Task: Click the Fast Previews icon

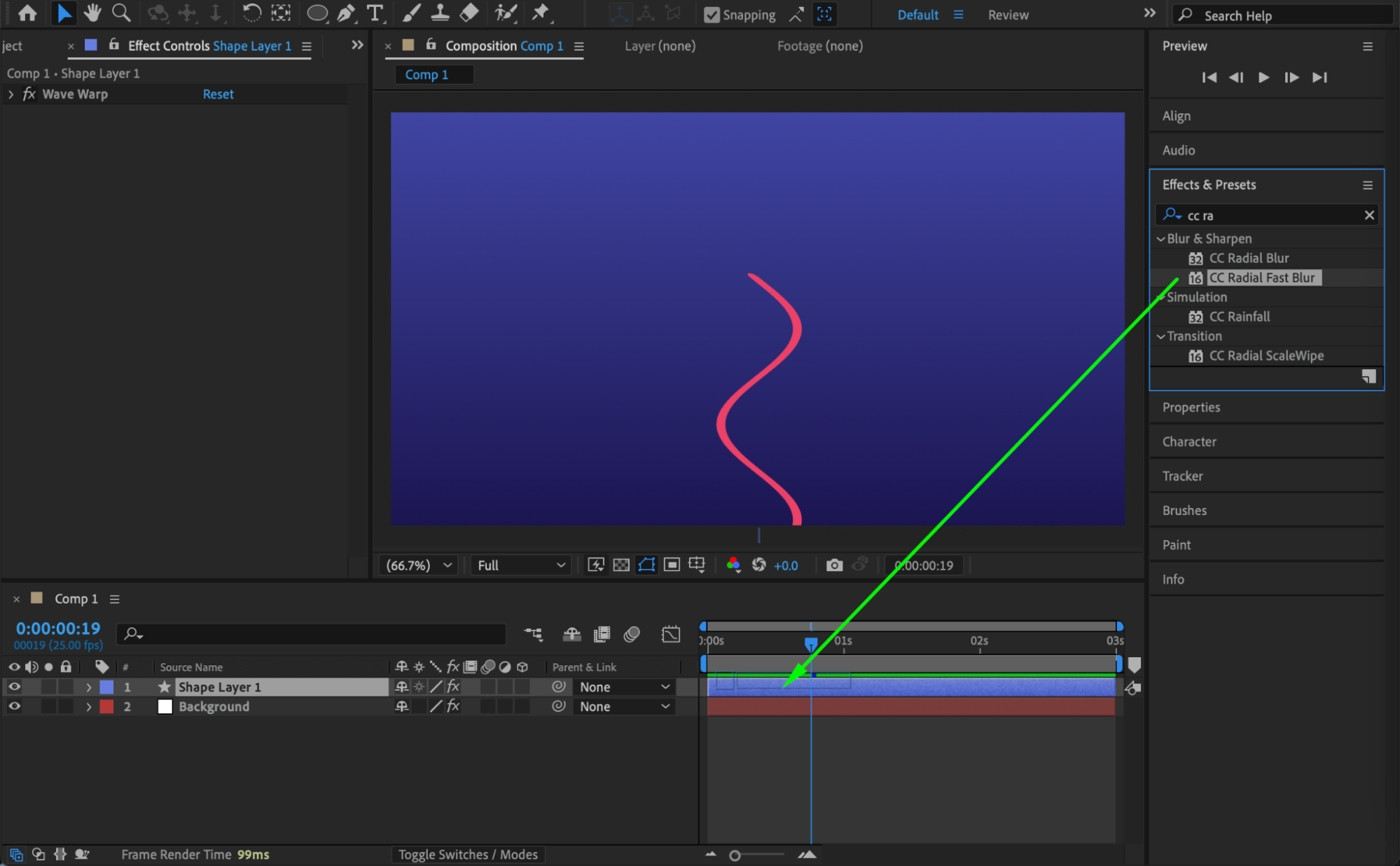Action: pyautogui.click(x=596, y=565)
